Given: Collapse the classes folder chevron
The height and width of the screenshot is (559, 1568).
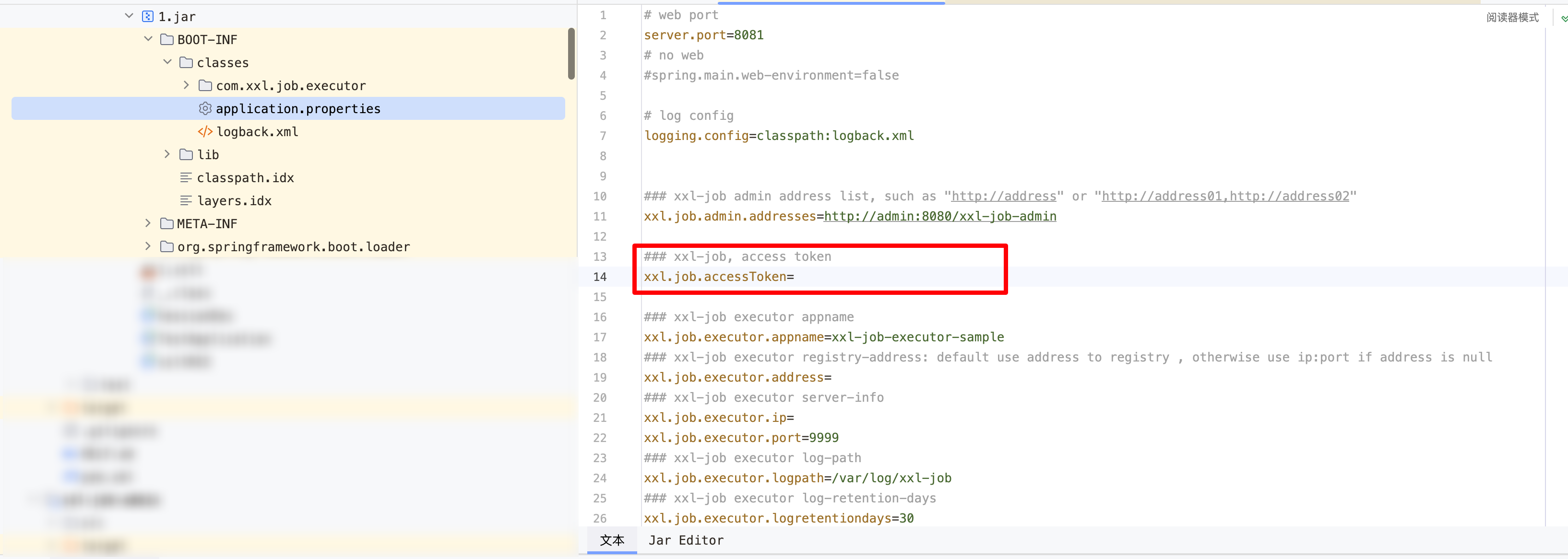Looking at the screenshot, I should [x=167, y=62].
